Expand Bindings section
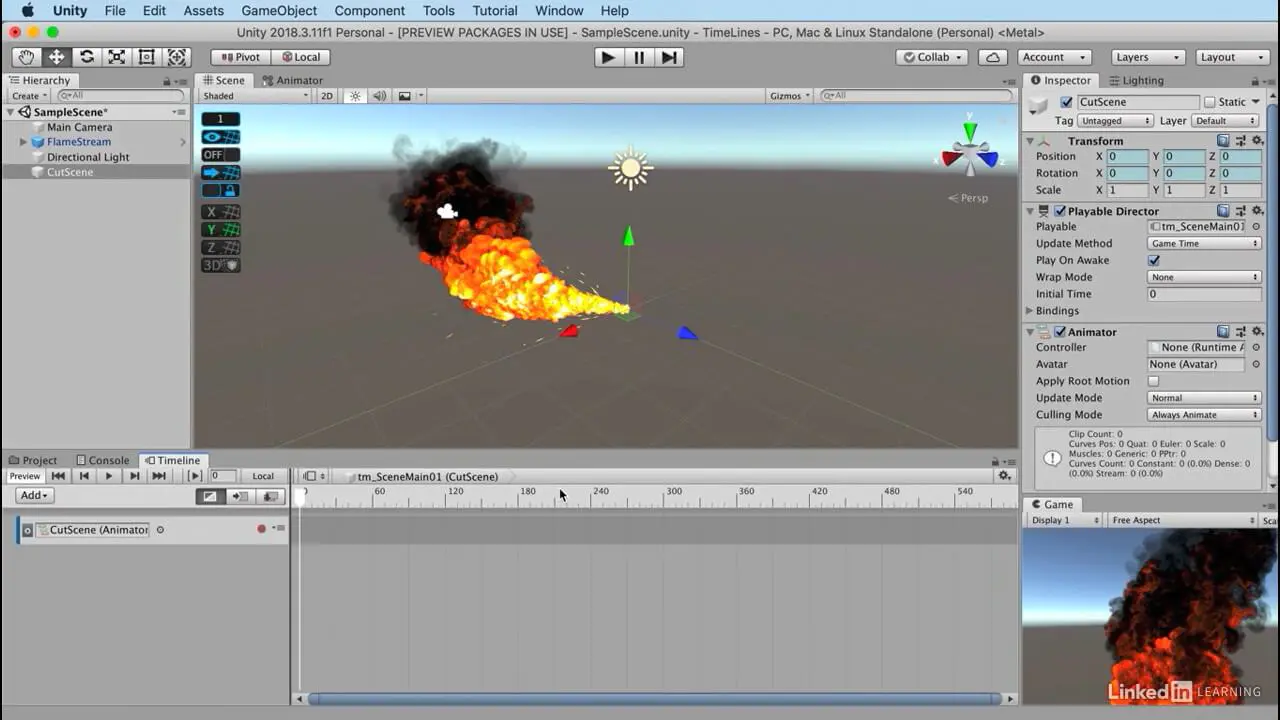The width and height of the screenshot is (1280, 720). pos(1030,311)
